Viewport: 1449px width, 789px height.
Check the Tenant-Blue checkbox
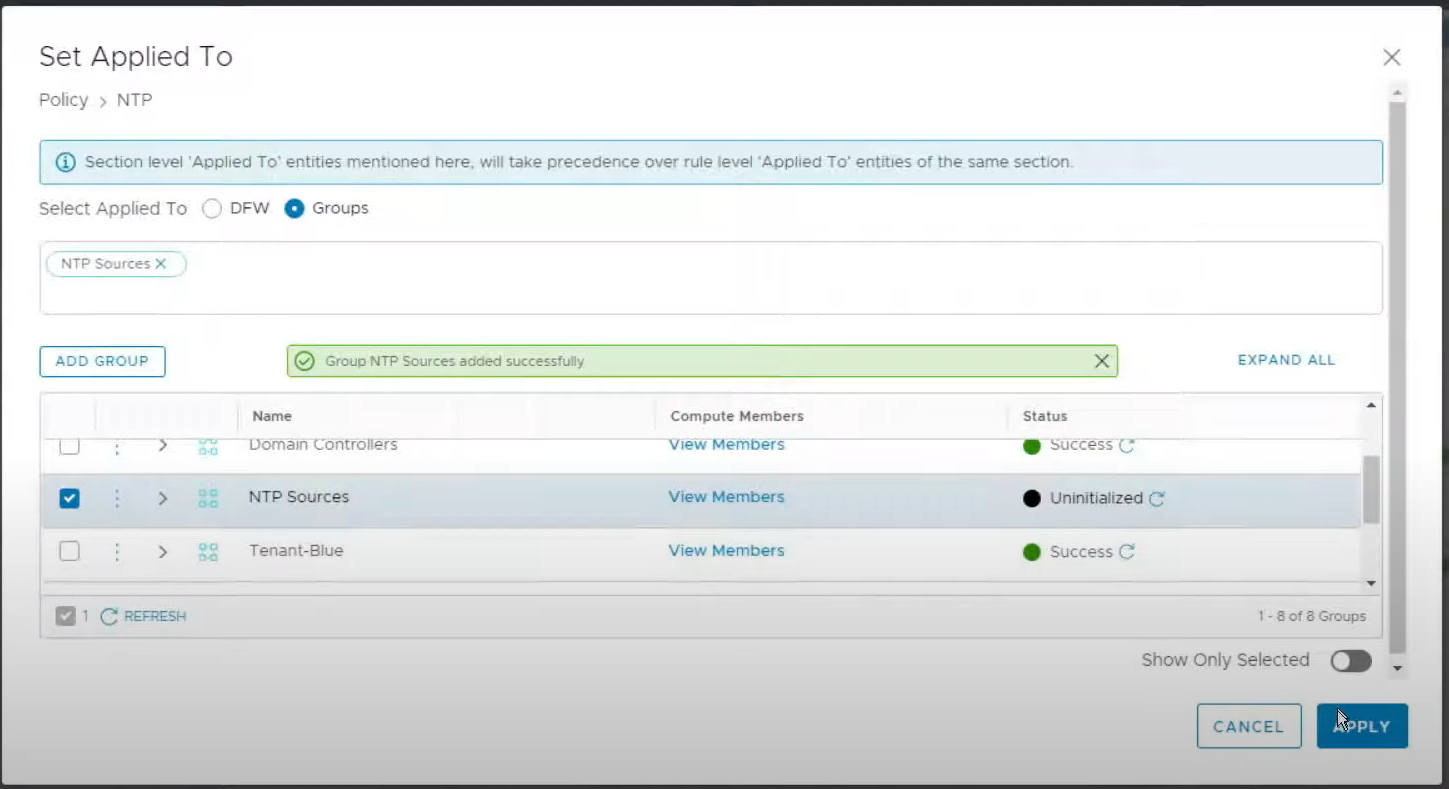tap(69, 551)
